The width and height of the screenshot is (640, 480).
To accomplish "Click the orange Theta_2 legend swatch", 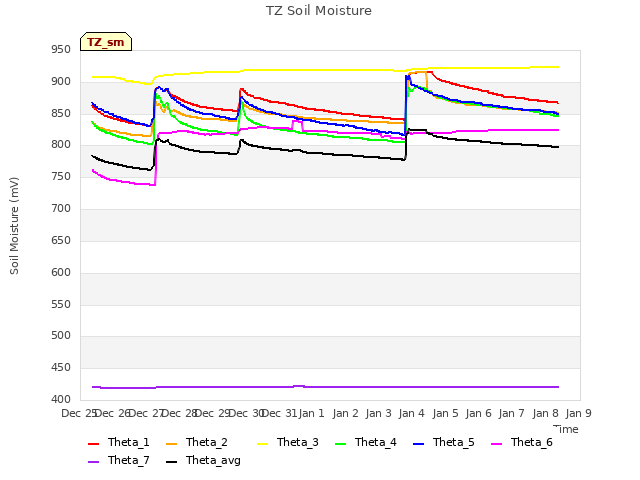I will pos(171,444).
